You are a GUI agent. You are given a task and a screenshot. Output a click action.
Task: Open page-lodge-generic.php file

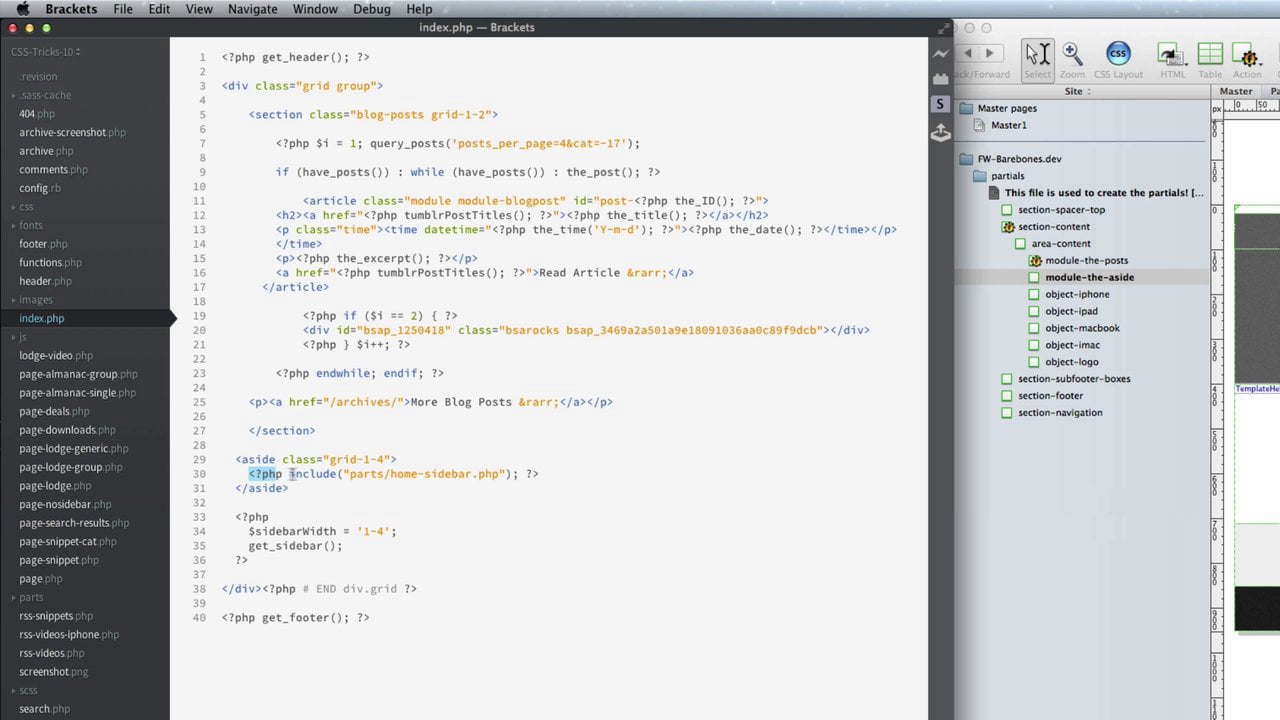click(x=73, y=449)
